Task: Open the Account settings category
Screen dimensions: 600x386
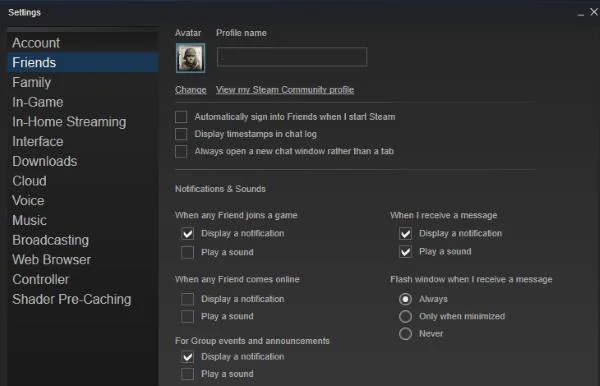Action: pyautogui.click(x=83, y=43)
